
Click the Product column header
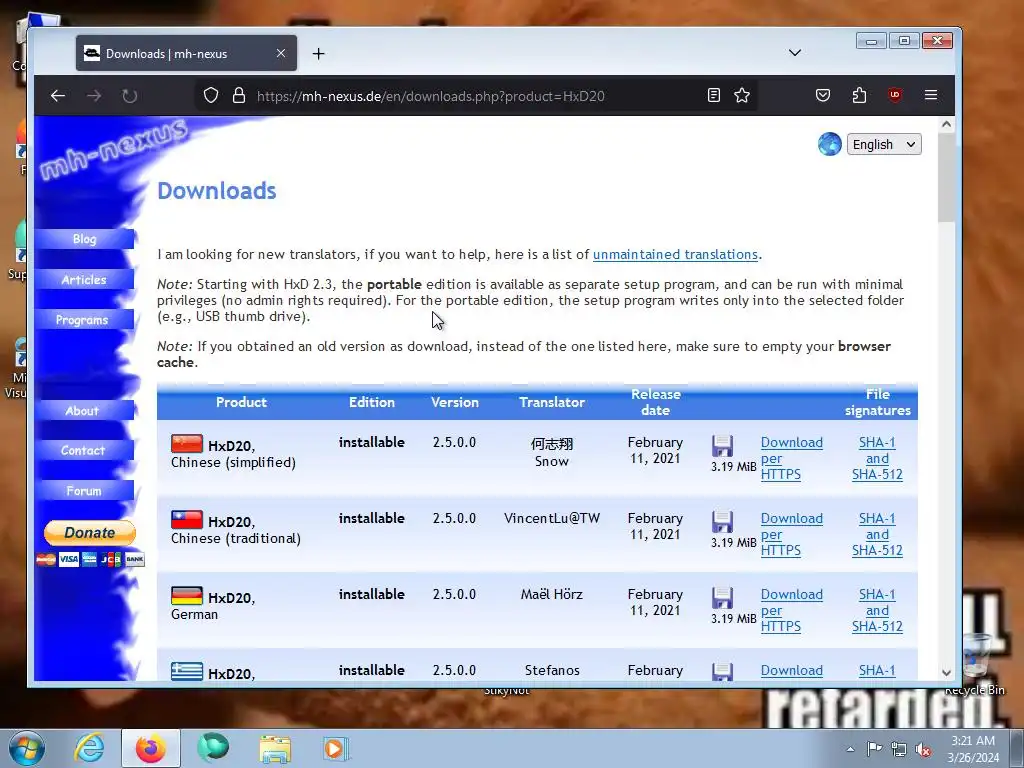pyautogui.click(x=241, y=402)
